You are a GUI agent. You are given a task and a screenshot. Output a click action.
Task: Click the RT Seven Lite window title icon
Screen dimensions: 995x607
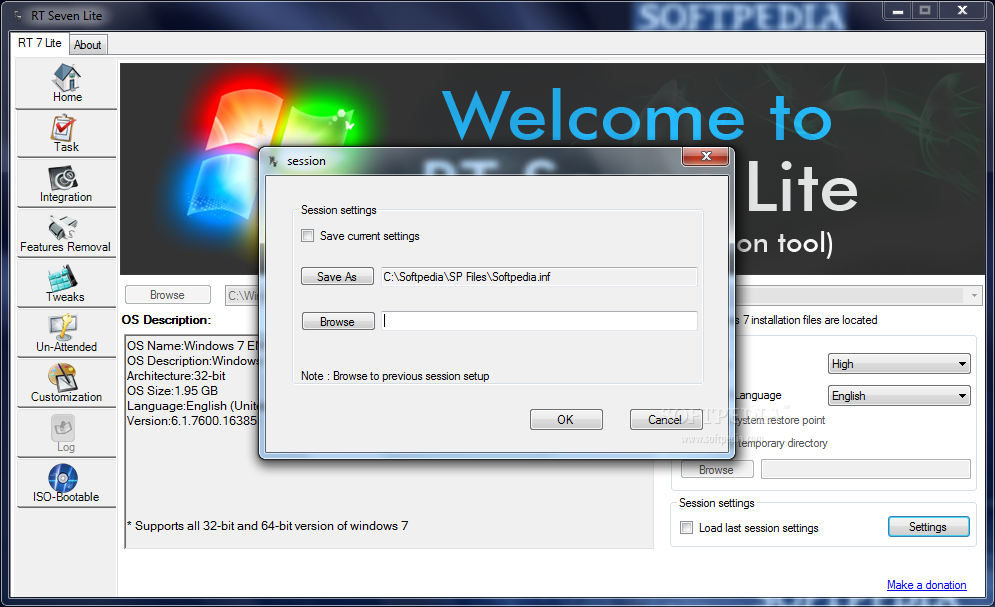pyautogui.click(x=18, y=15)
